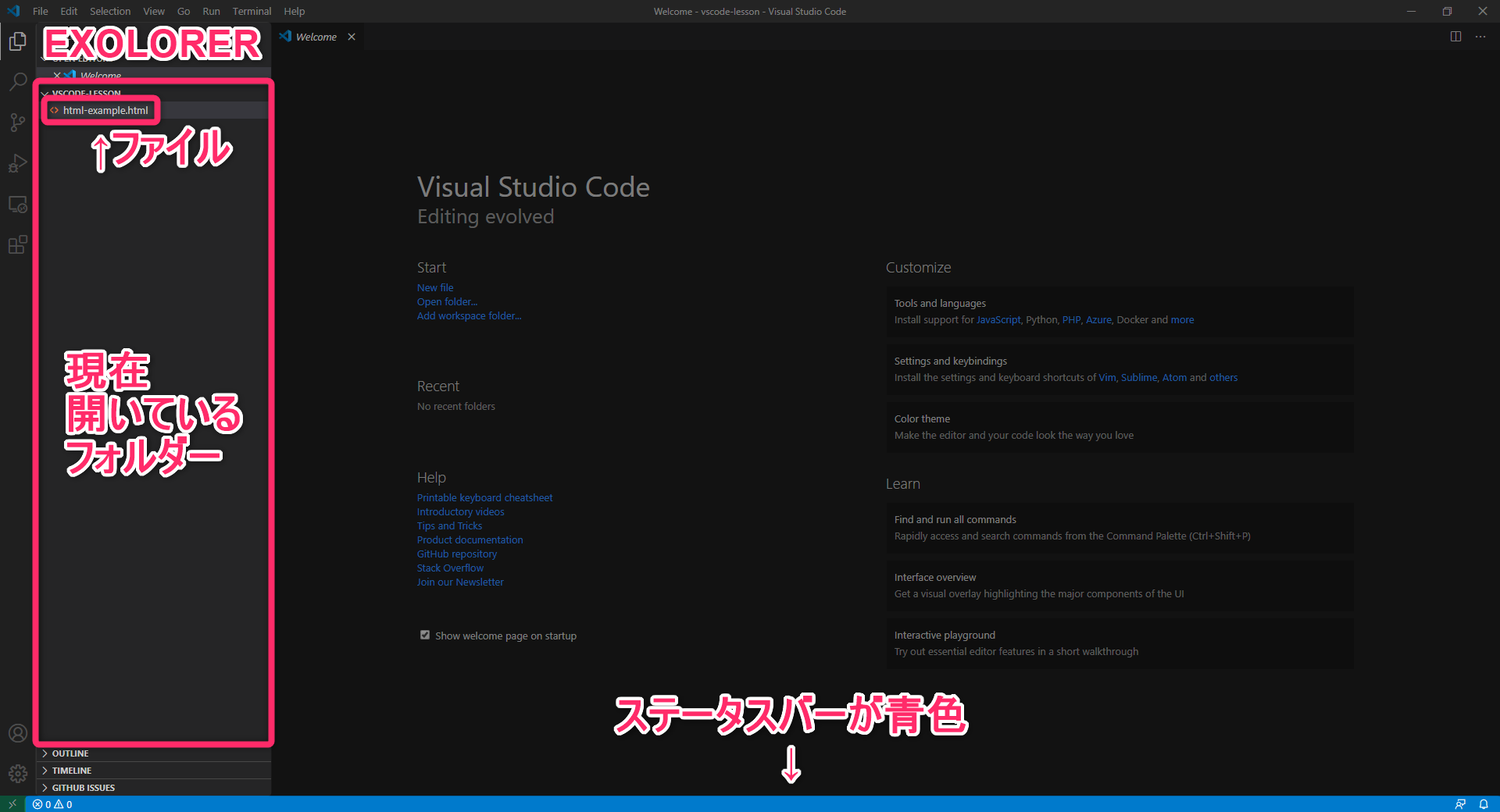The width and height of the screenshot is (1500, 812).
Task: Open errors and warnings counter in status bar
Action: 52,804
